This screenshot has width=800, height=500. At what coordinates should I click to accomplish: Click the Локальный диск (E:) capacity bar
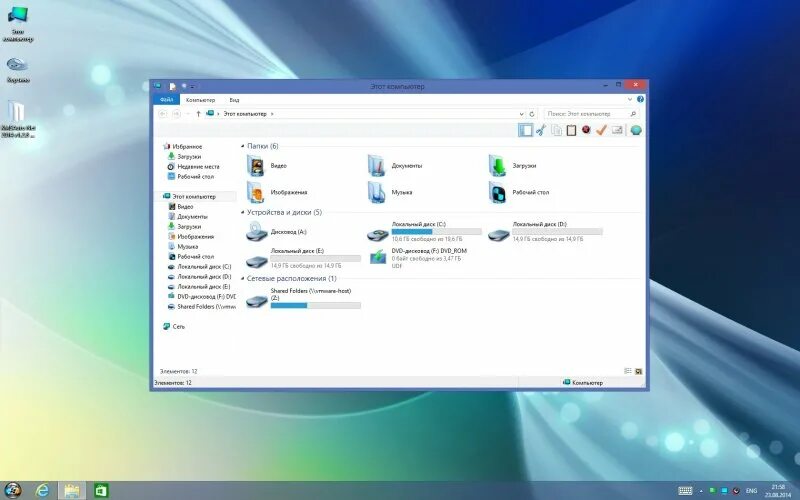[x=315, y=259]
